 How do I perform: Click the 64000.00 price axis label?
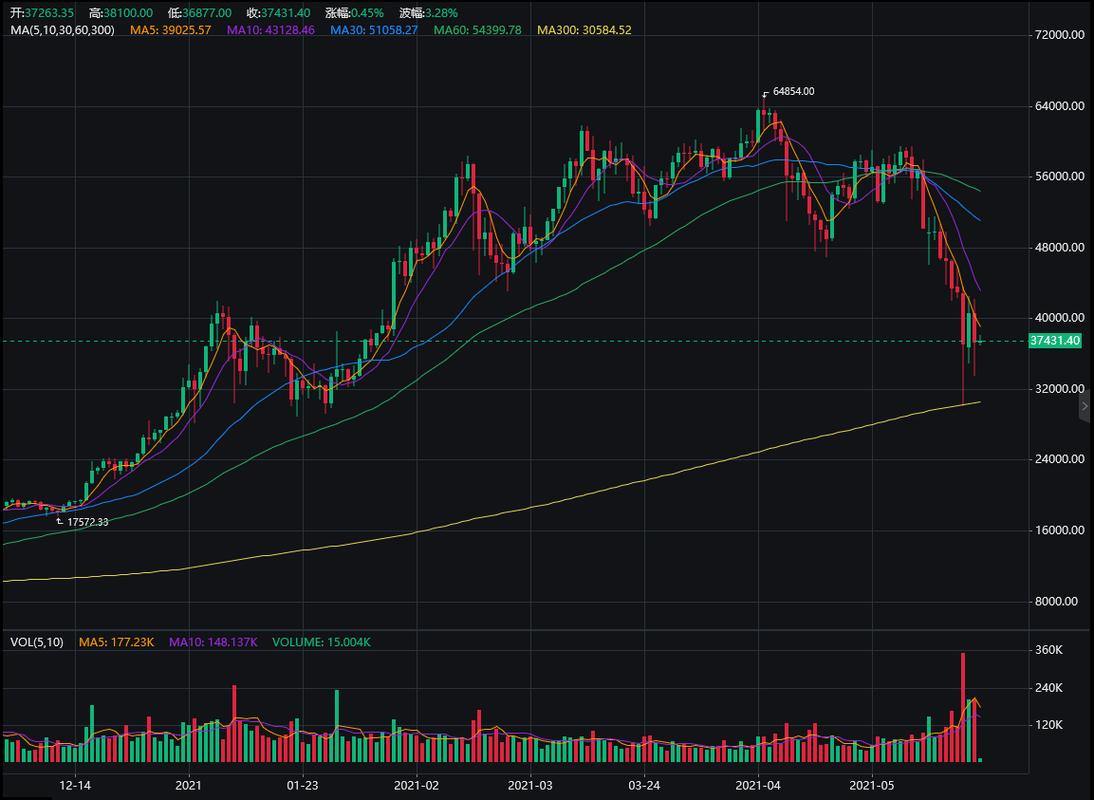tap(1059, 106)
